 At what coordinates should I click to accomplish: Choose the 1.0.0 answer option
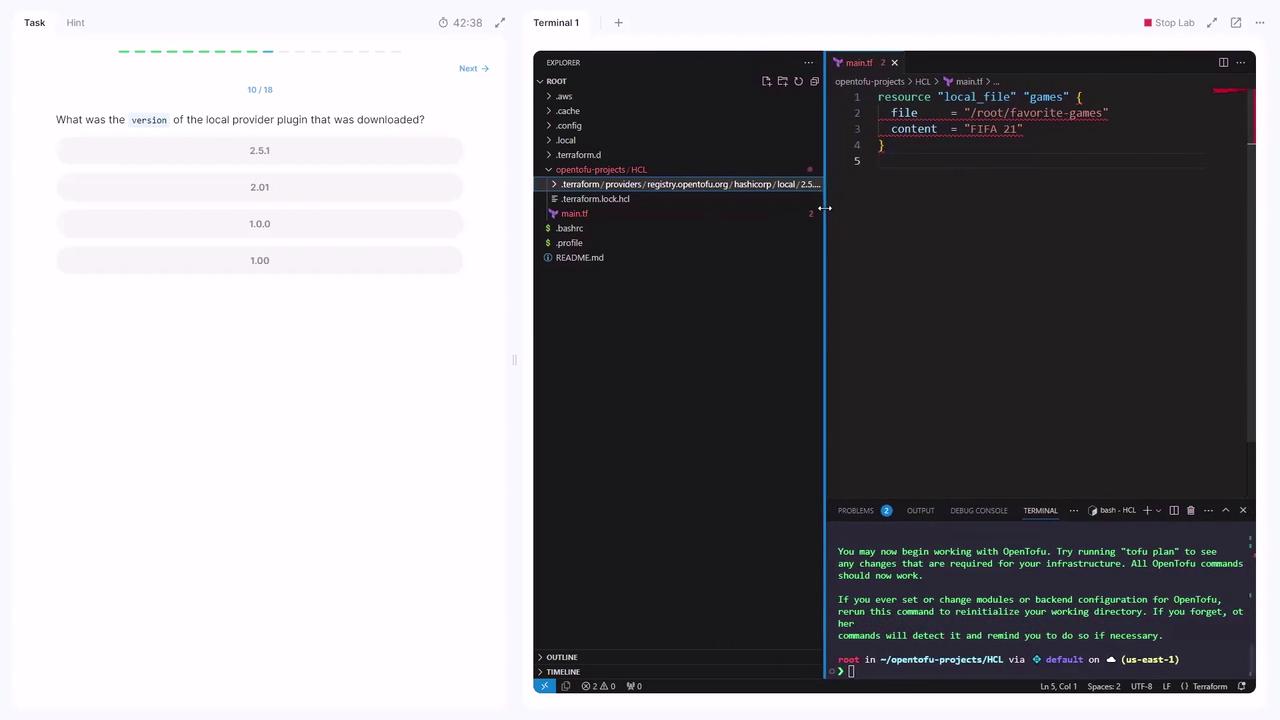pyautogui.click(x=260, y=224)
